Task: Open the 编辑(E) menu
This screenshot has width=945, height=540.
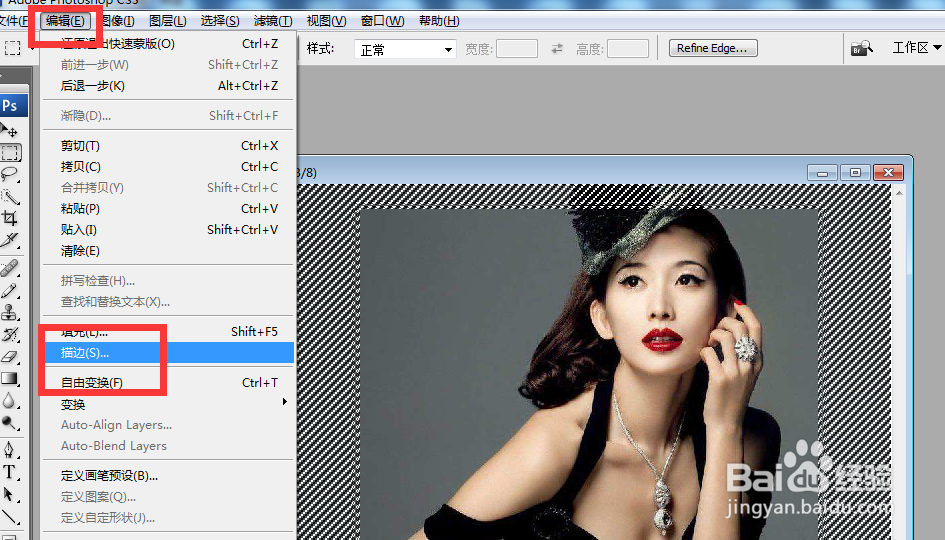Action: pyautogui.click(x=65, y=21)
